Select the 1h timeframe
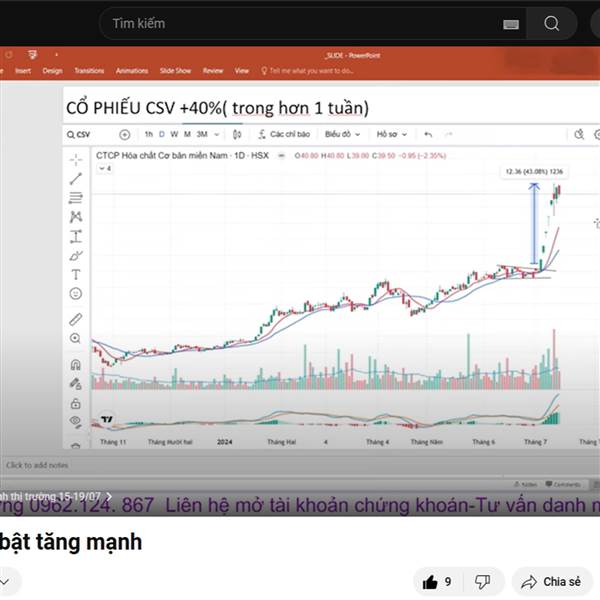The width and height of the screenshot is (600, 600). point(148,134)
